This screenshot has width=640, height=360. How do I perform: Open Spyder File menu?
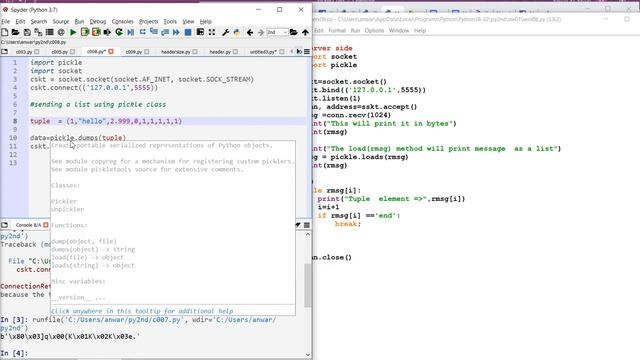(x=6, y=21)
